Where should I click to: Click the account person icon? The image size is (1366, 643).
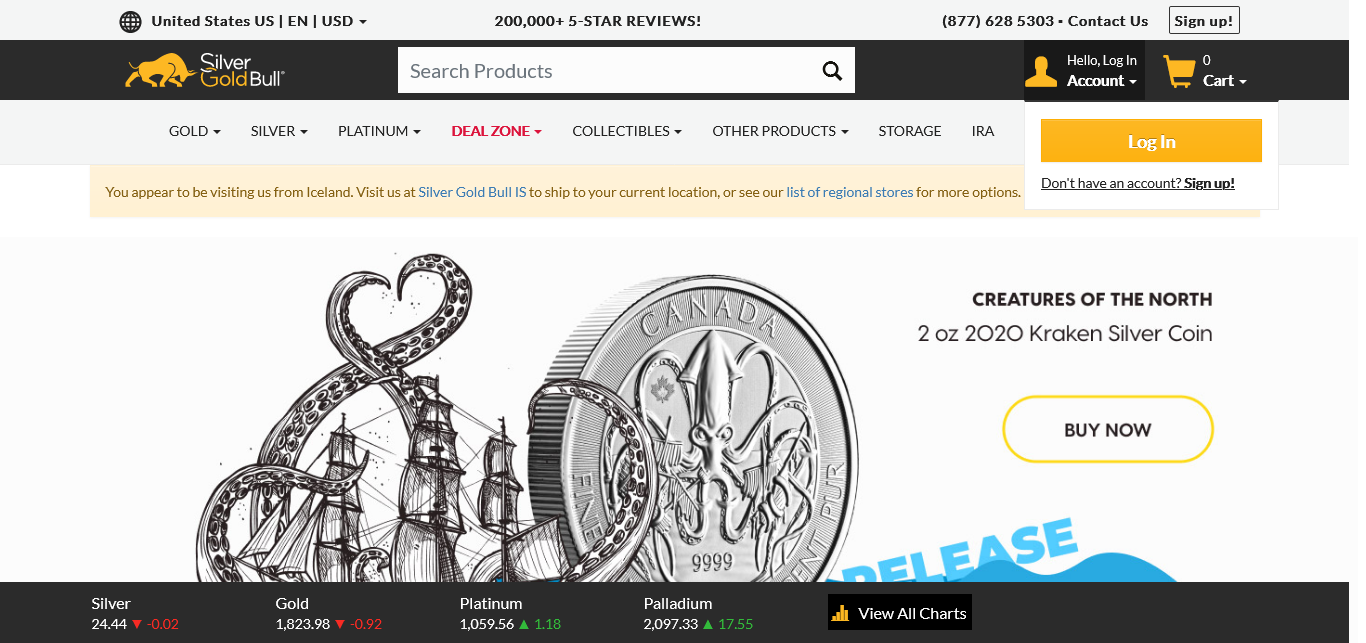(1041, 71)
